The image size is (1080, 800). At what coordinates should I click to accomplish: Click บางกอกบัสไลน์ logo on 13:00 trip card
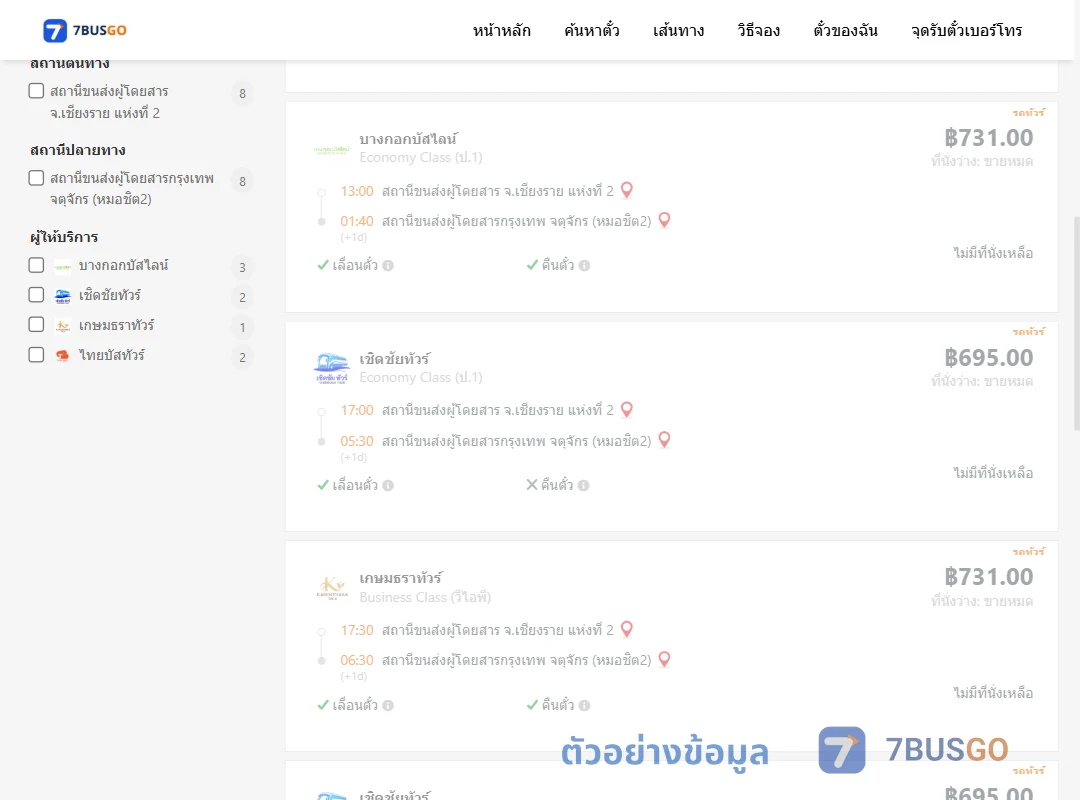pos(332,150)
